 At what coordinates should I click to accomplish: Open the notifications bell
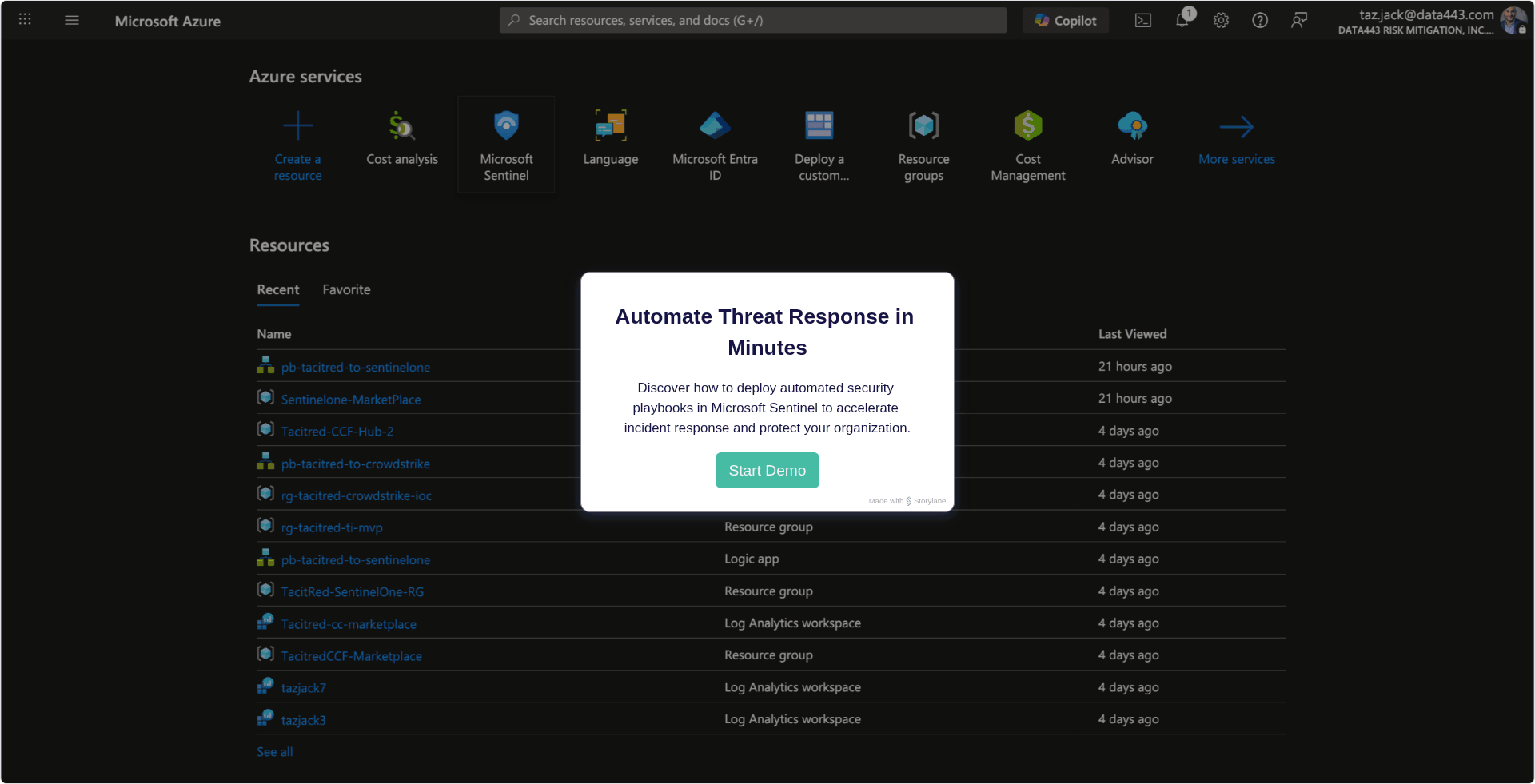(x=1182, y=20)
